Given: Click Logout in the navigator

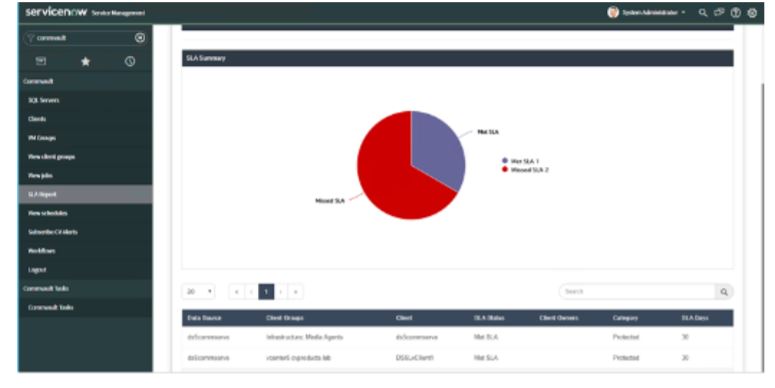Looking at the screenshot, I should click(85, 269).
